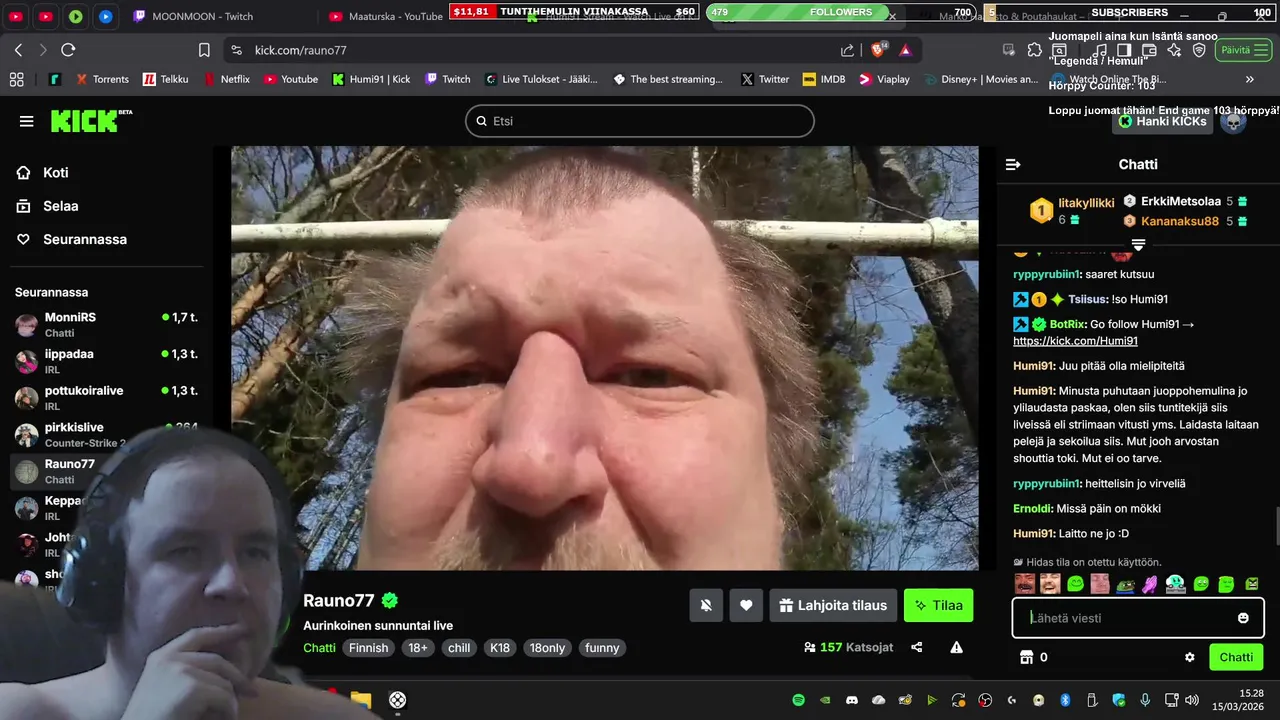Open pottukoiralive channel in followed list
1280x720 pixels.
[x=107, y=397]
